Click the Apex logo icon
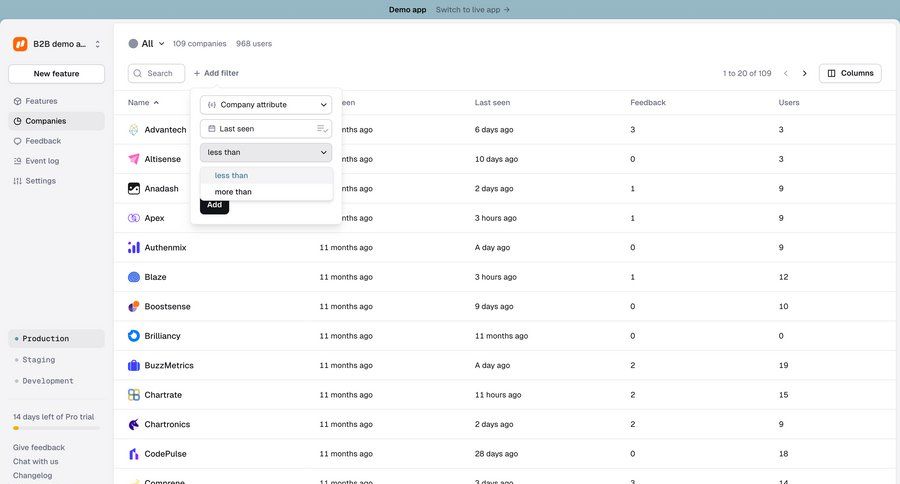Screen dimensions: 900x484 [x=134, y=218]
